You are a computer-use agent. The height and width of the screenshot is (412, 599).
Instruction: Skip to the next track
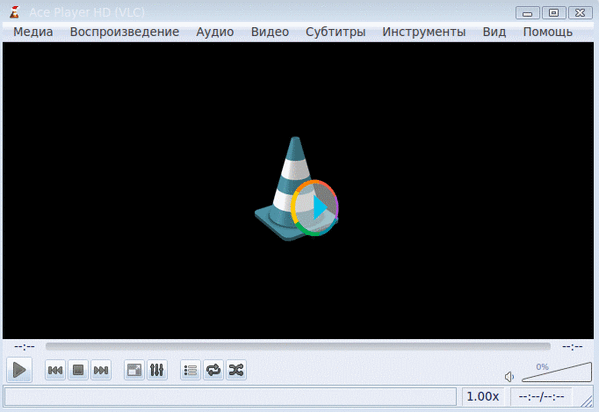point(101,370)
